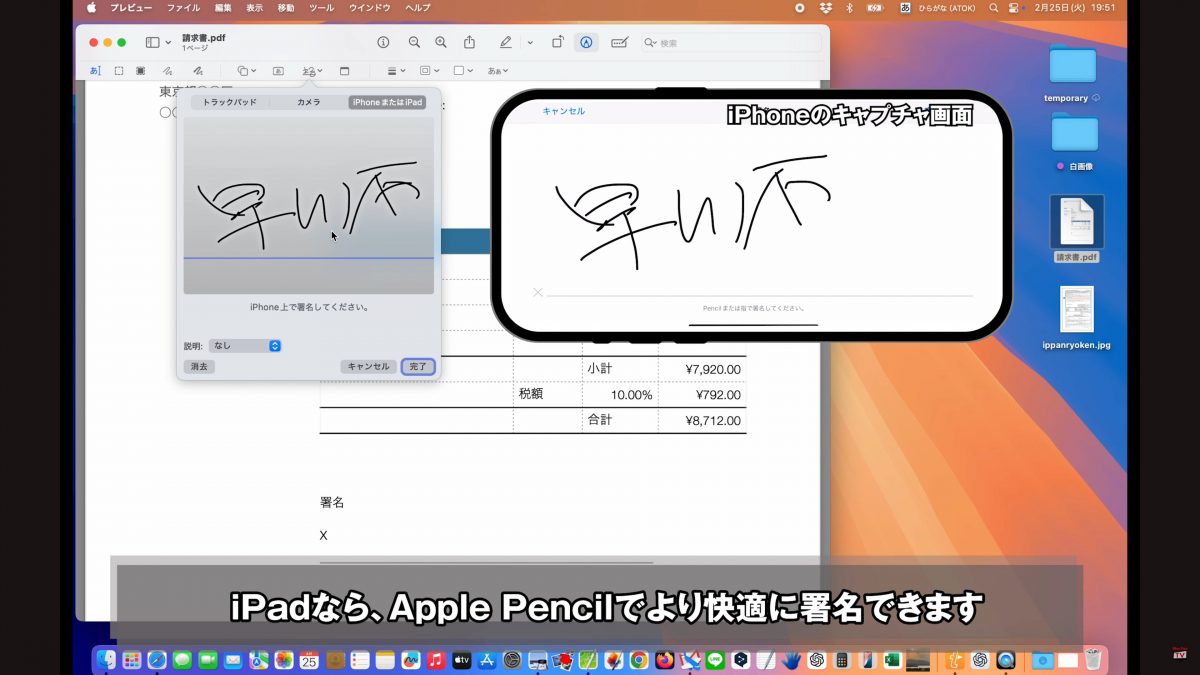Open the Apple menu
The image size is (1200, 675).
click(x=91, y=7)
